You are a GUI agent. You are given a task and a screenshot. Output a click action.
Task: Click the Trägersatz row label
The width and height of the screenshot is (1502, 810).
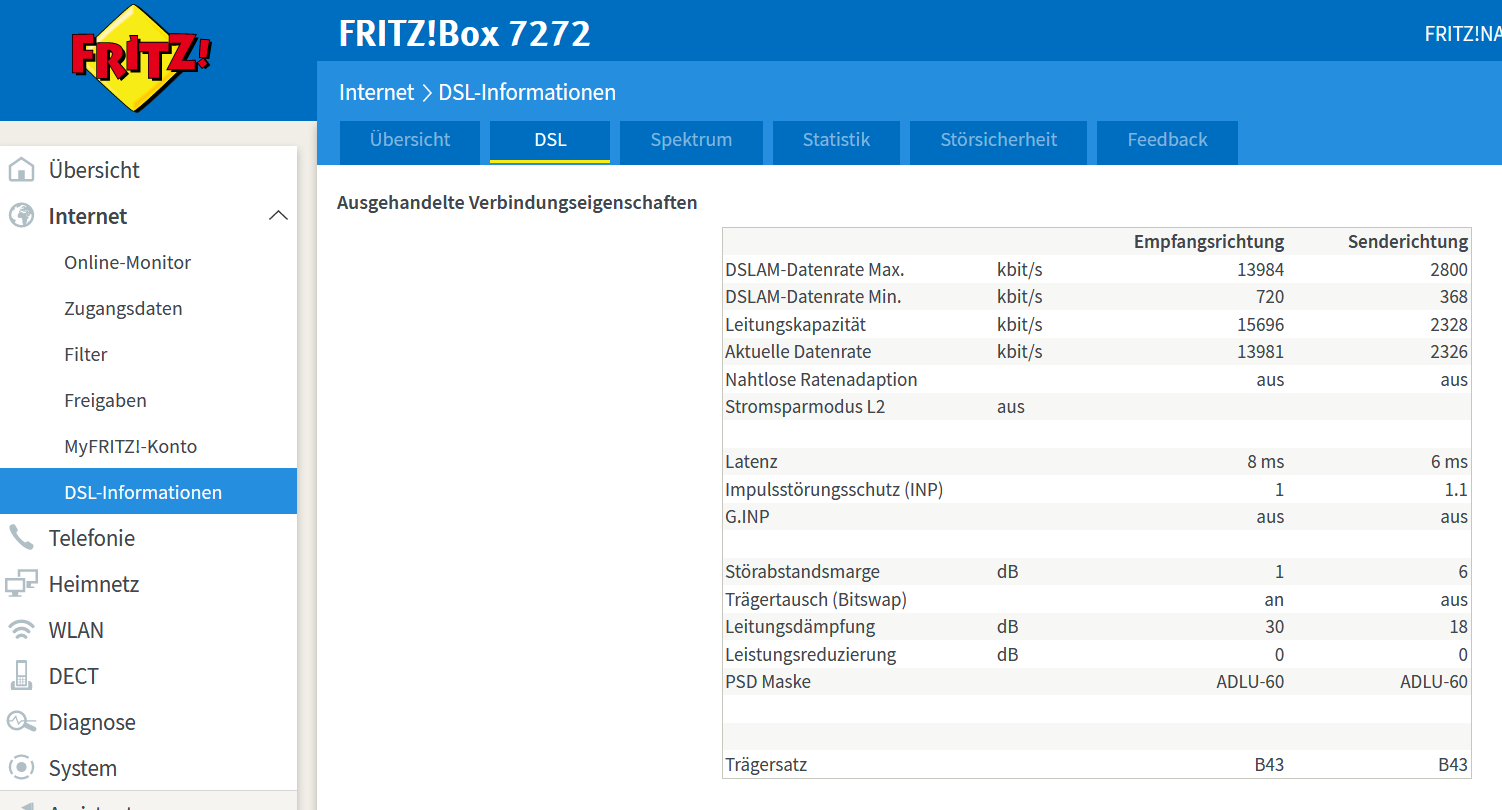[766, 765]
